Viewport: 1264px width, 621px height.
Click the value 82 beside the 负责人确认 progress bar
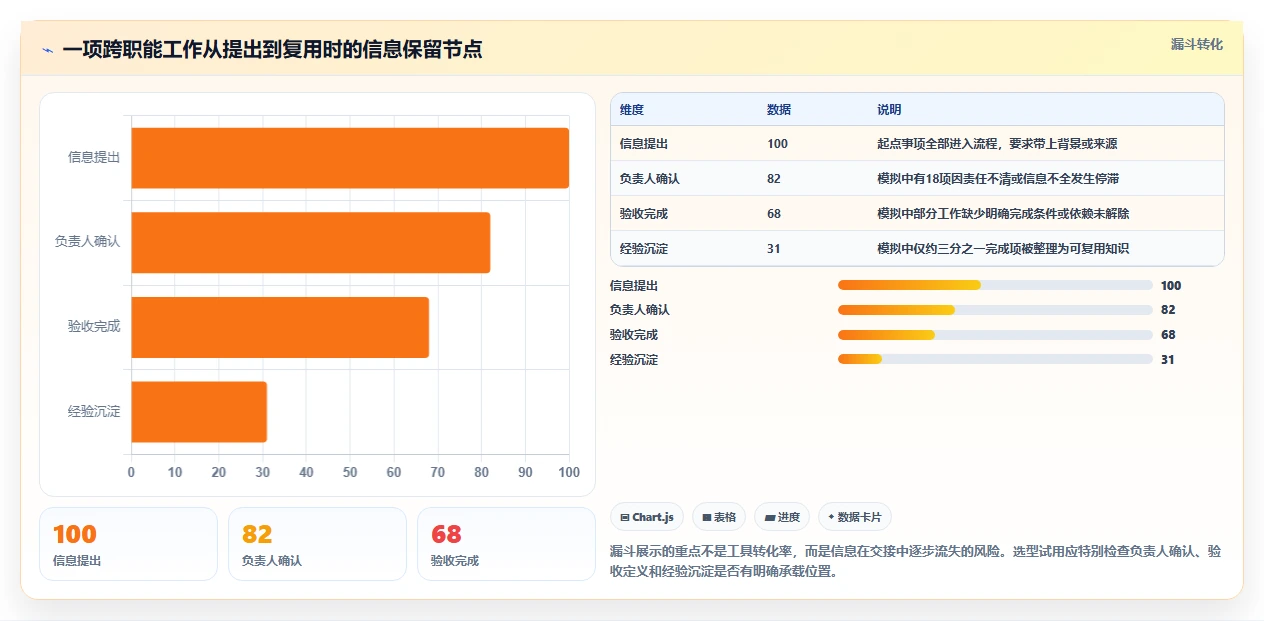point(1168,310)
